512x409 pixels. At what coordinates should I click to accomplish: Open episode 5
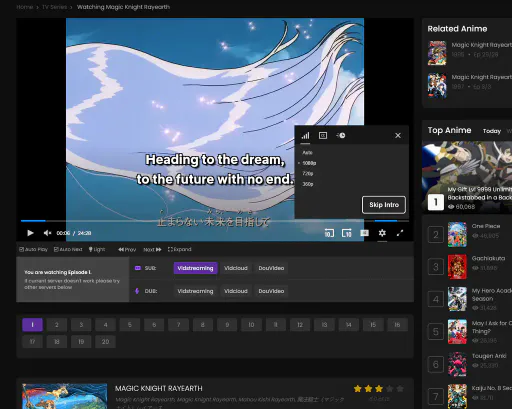click(130, 325)
